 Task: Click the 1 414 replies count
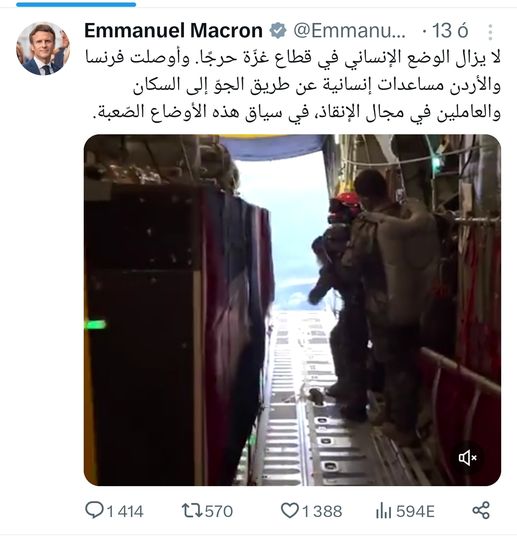[x=125, y=511]
